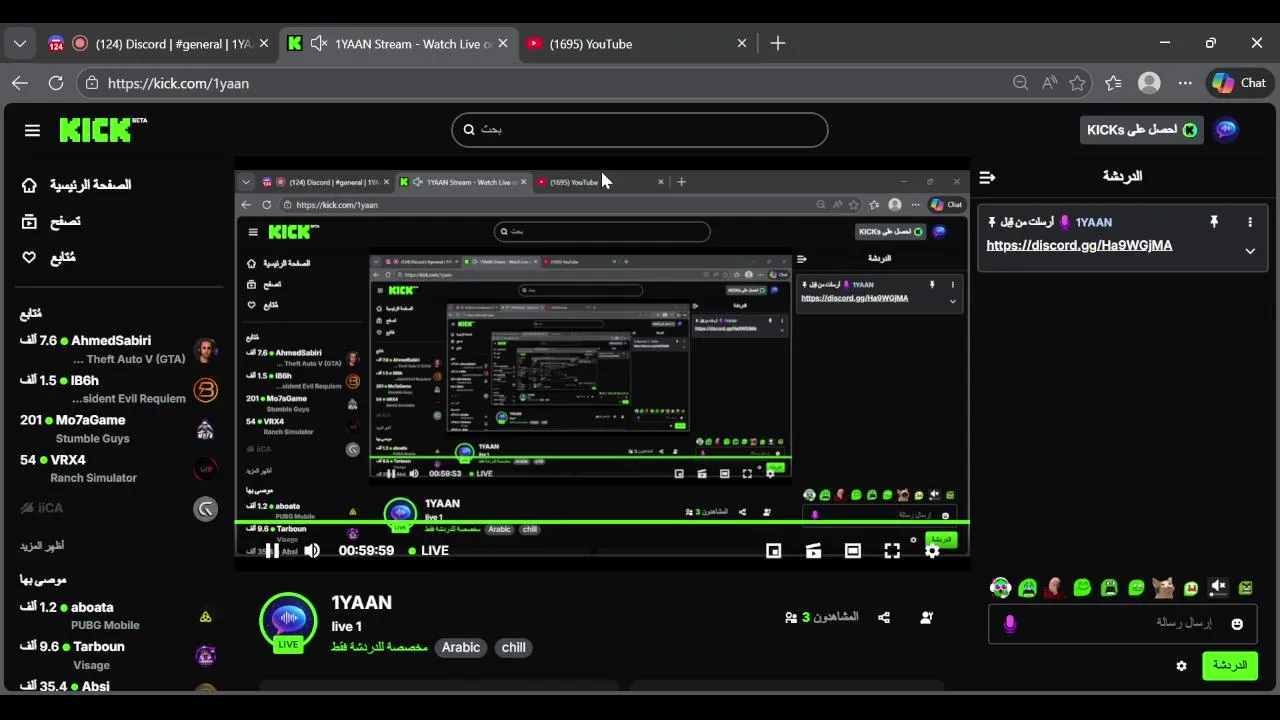Insert the headphones emote

(x=1000, y=588)
